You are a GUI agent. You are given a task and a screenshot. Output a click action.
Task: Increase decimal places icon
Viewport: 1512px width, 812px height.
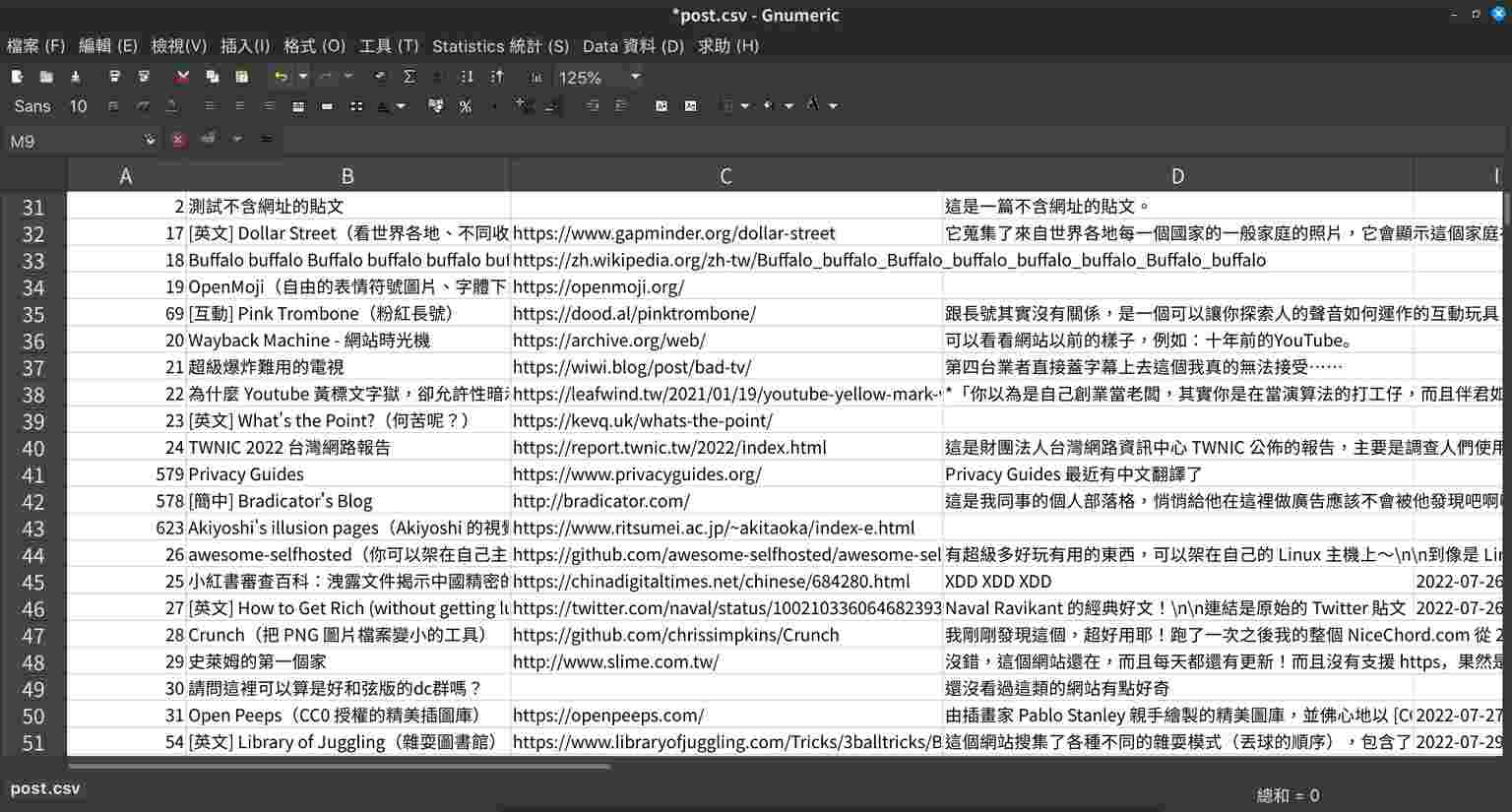pos(524,106)
